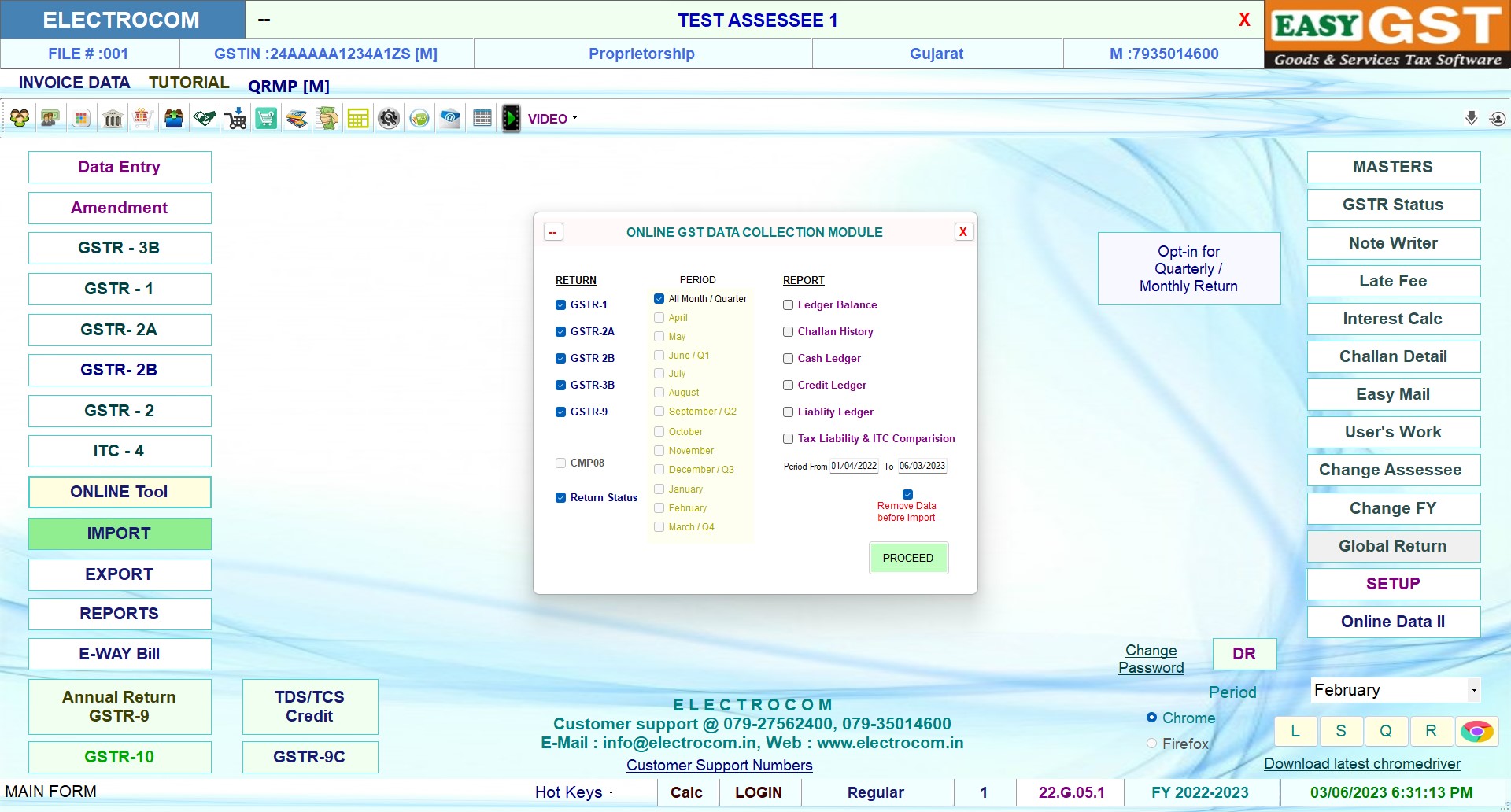Screen dimensions: 1511x812
Task: Uncheck the GSTR-9 return checkbox
Action: 561,412
